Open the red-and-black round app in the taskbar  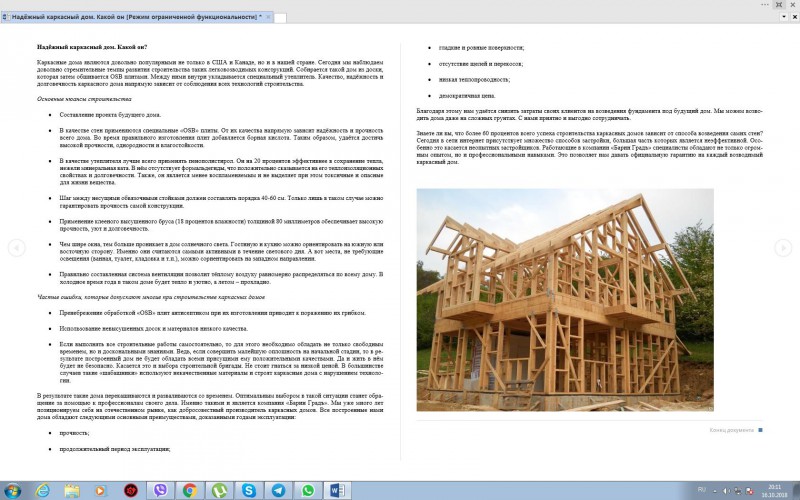[131, 491]
